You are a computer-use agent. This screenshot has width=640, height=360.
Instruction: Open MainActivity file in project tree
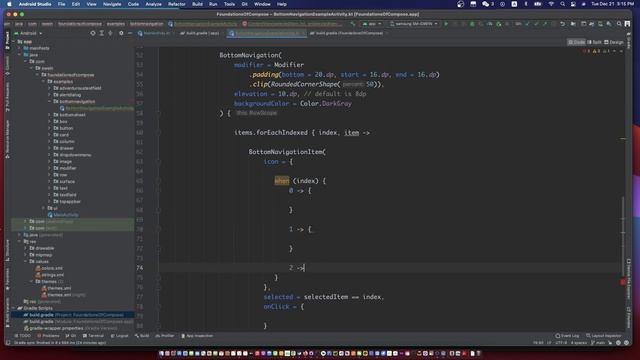63,215
